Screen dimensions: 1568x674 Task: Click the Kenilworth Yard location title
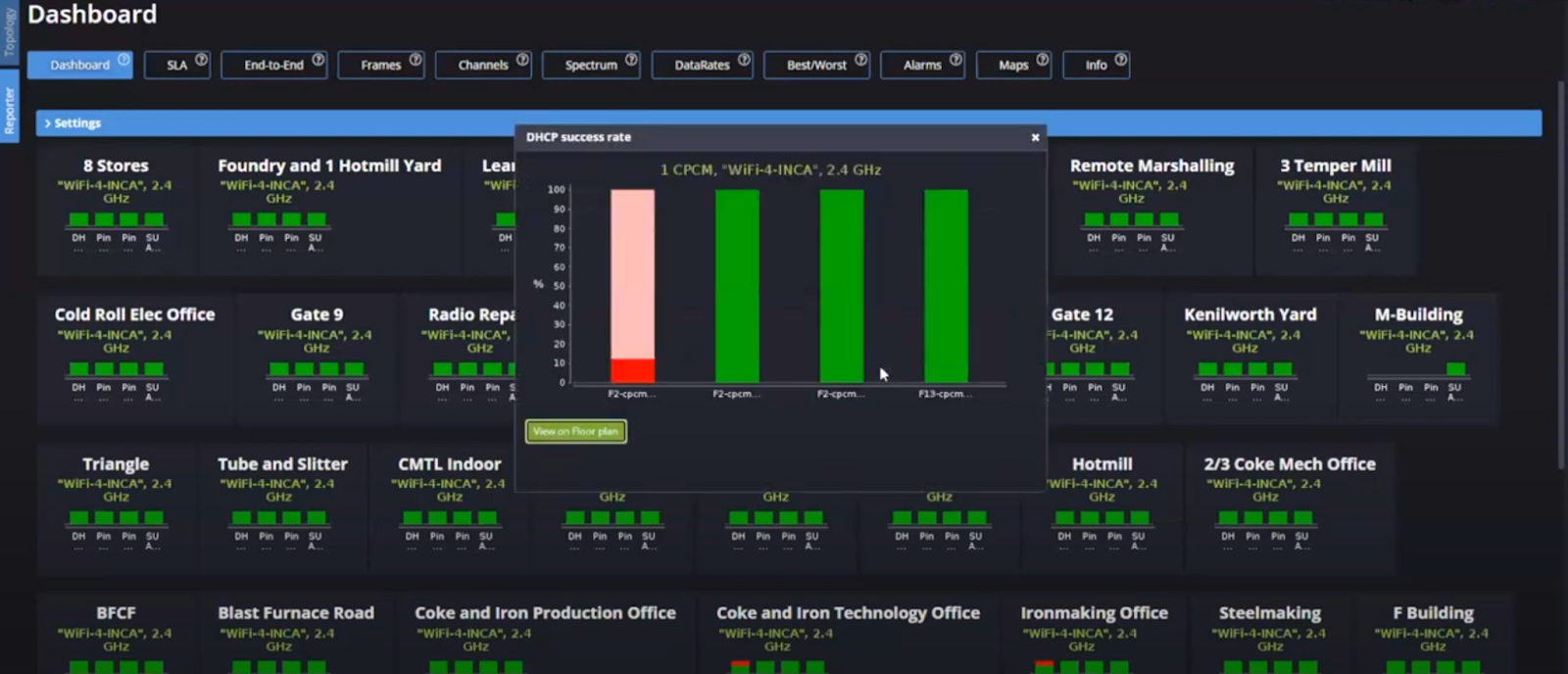point(1249,314)
